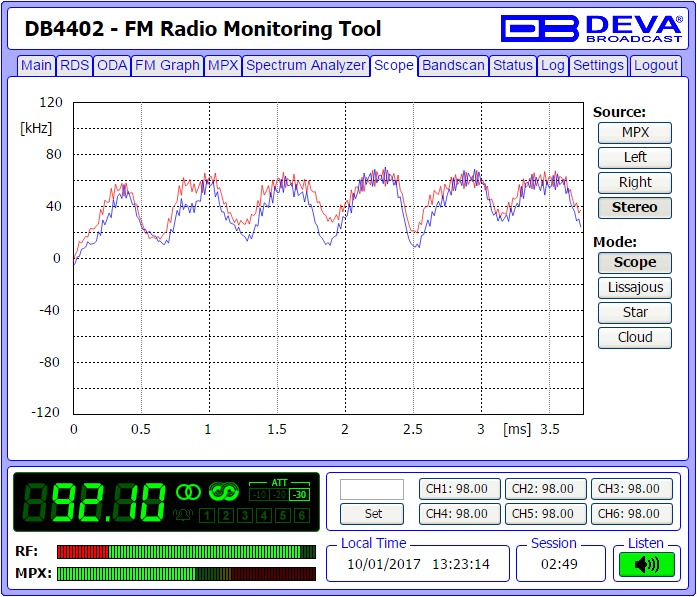Tune to preset CH1: 98.00
The height and width of the screenshot is (597, 697).
(460, 489)
